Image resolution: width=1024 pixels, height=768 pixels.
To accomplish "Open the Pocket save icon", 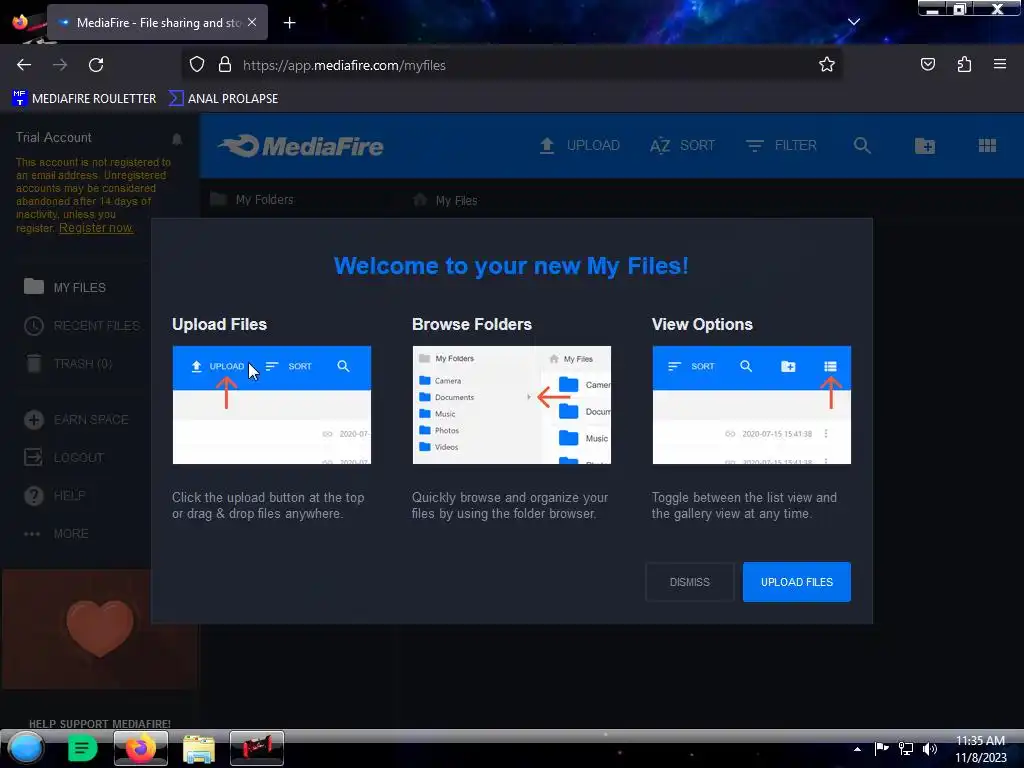I will point(927,65).
